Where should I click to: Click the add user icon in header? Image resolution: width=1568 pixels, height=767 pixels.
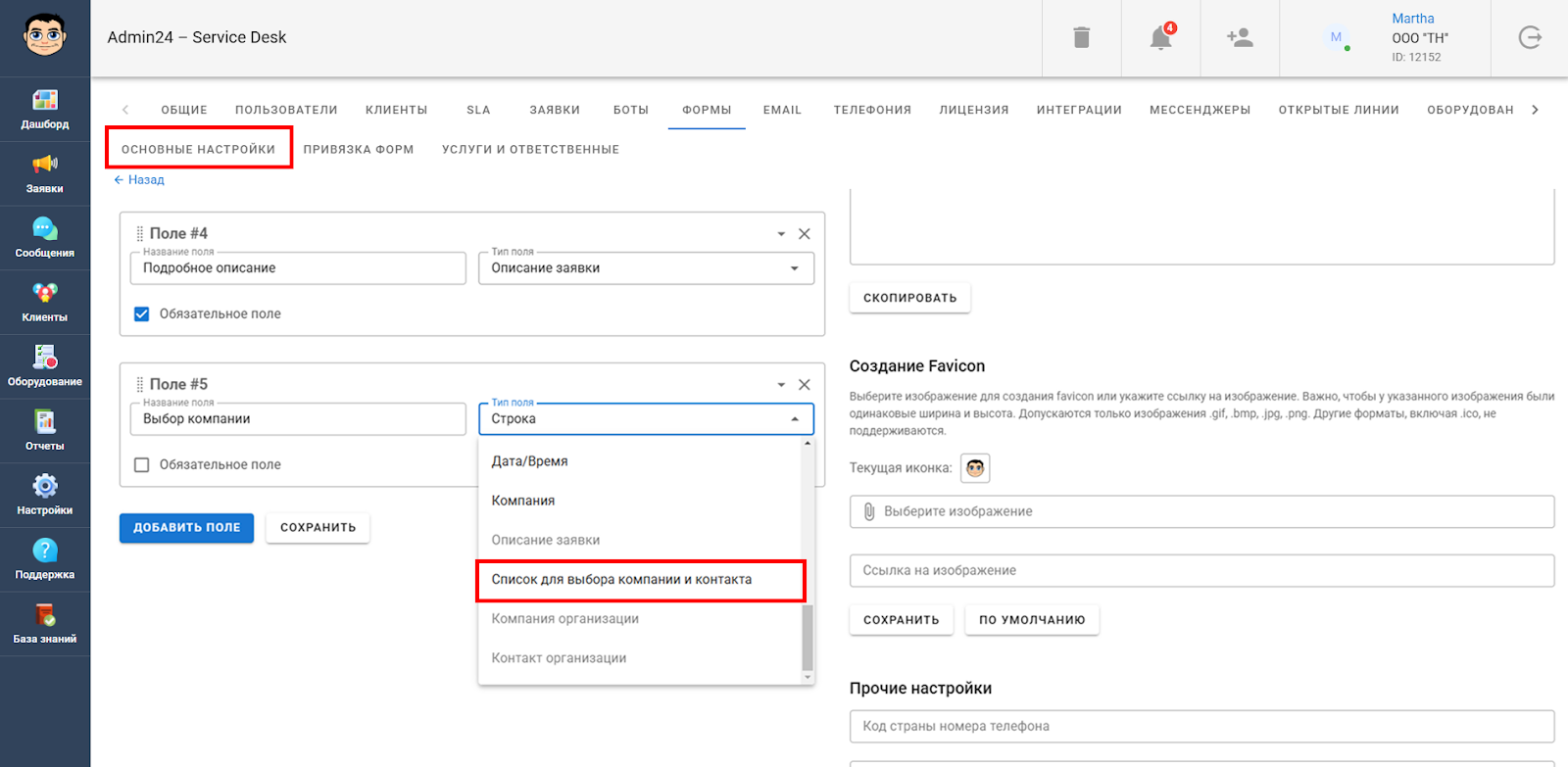click(1240, 38)
